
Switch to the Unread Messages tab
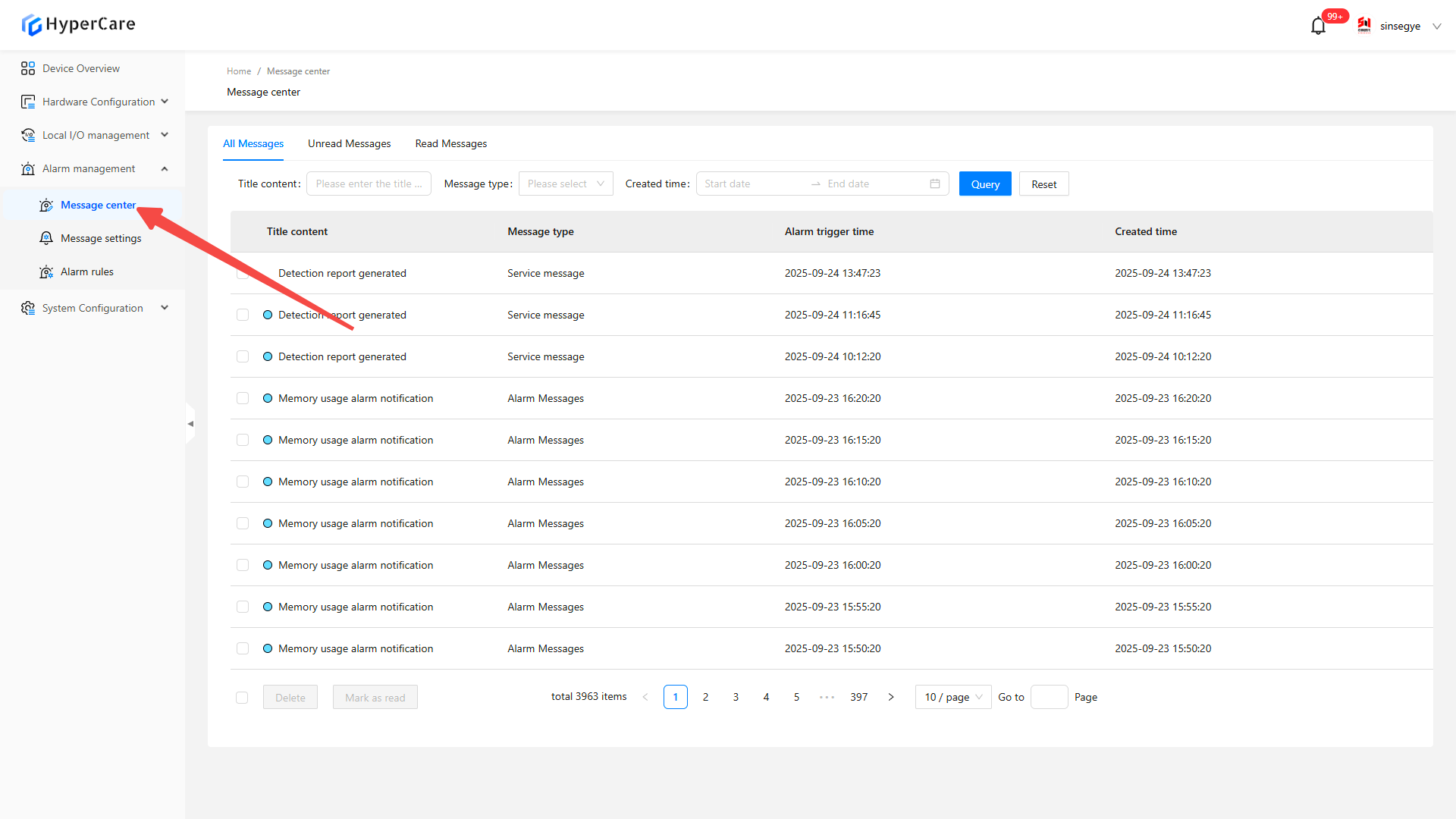pyautogui.click(x=349, y=143)
